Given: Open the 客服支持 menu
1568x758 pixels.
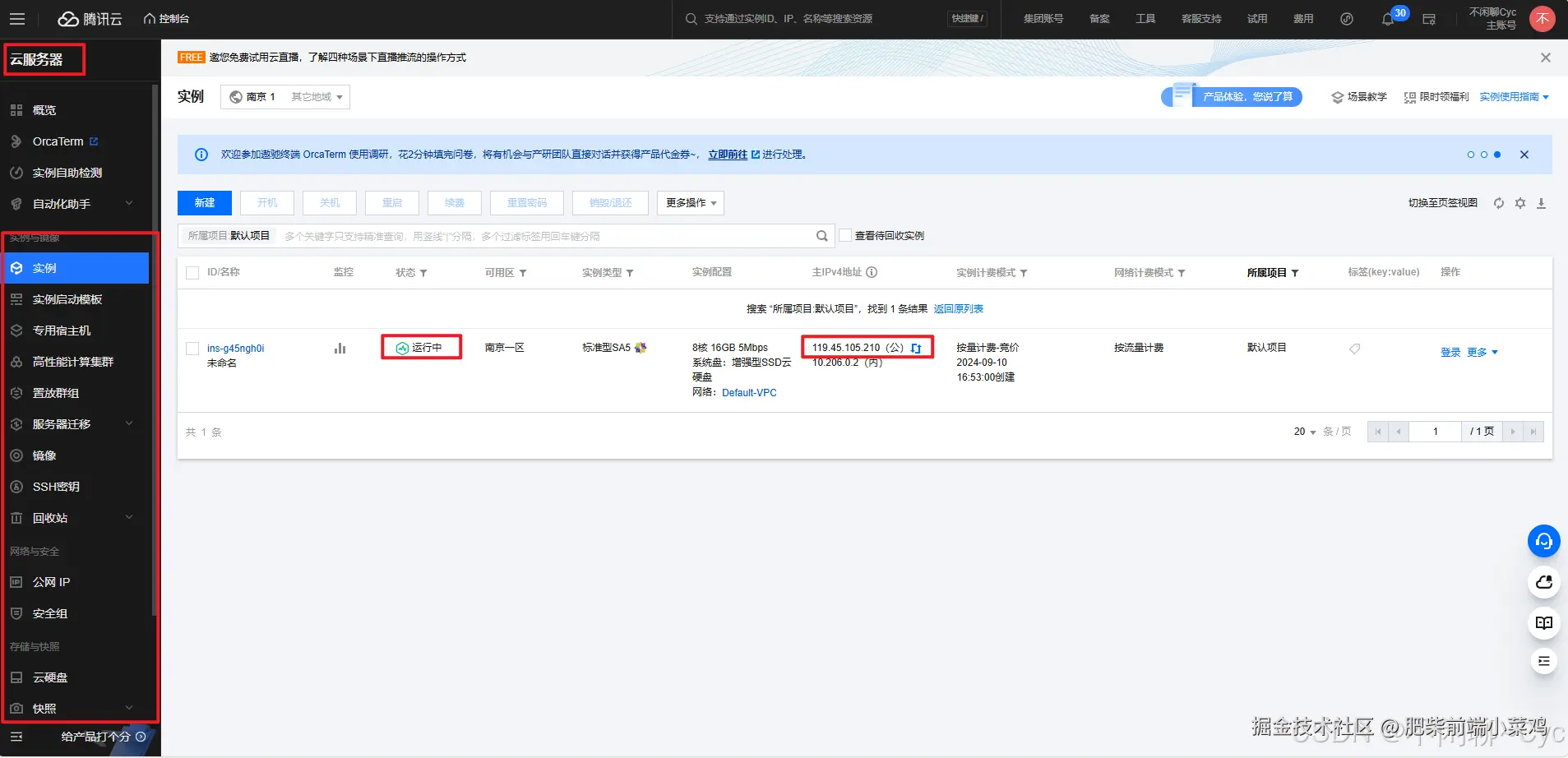Looking at the screenshot, I should coord(1201,19).
